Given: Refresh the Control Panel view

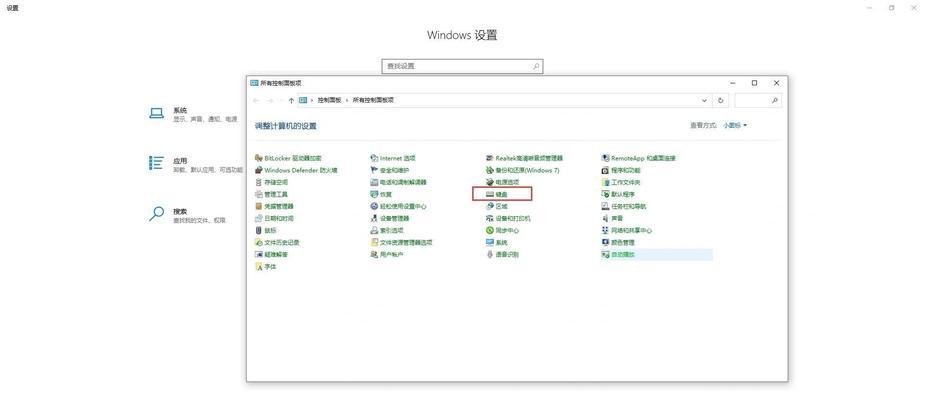Looking at the screenshot, I should [x=720, y=101].
